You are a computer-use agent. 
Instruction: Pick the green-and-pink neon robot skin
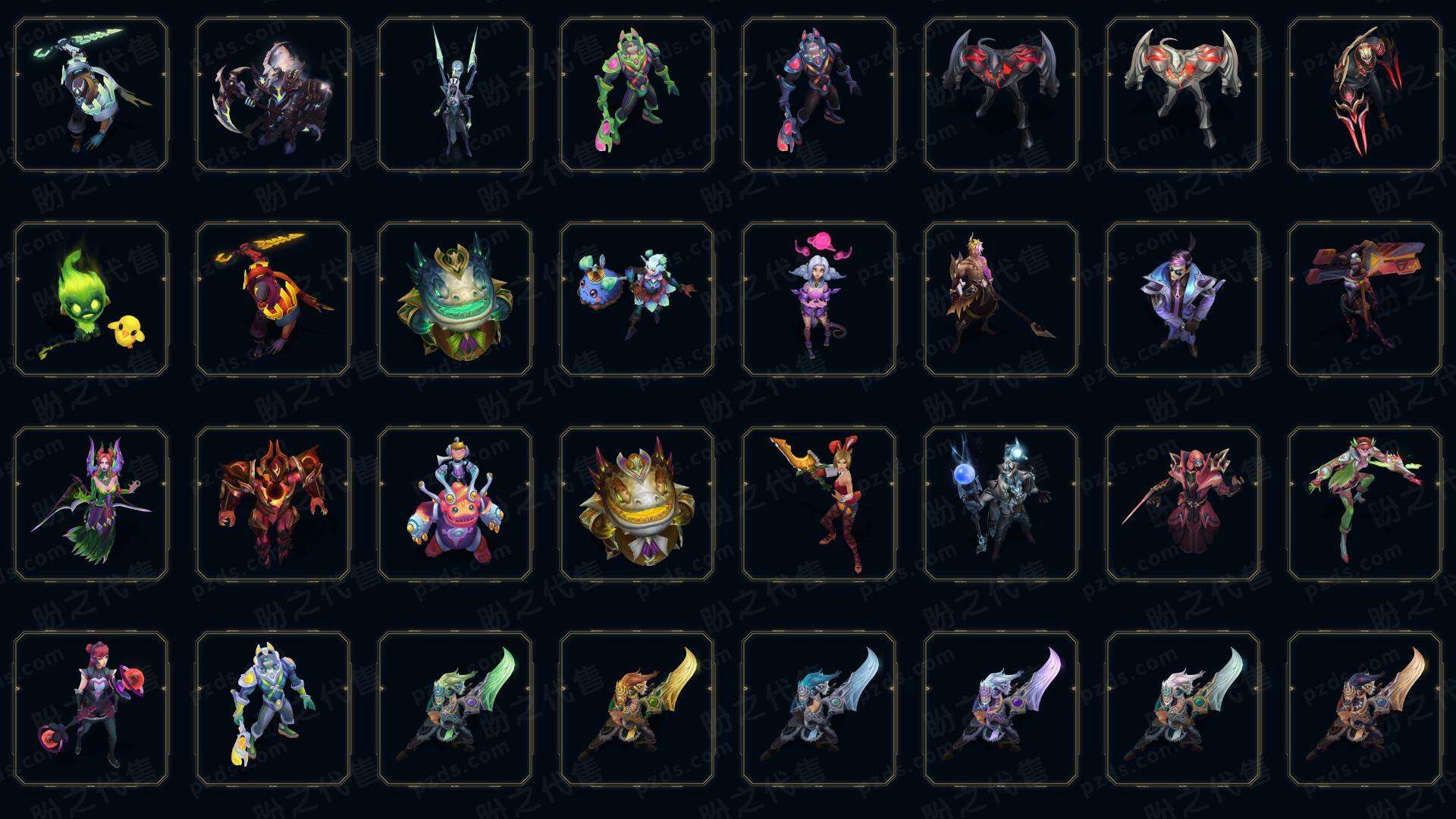[637, 94]
